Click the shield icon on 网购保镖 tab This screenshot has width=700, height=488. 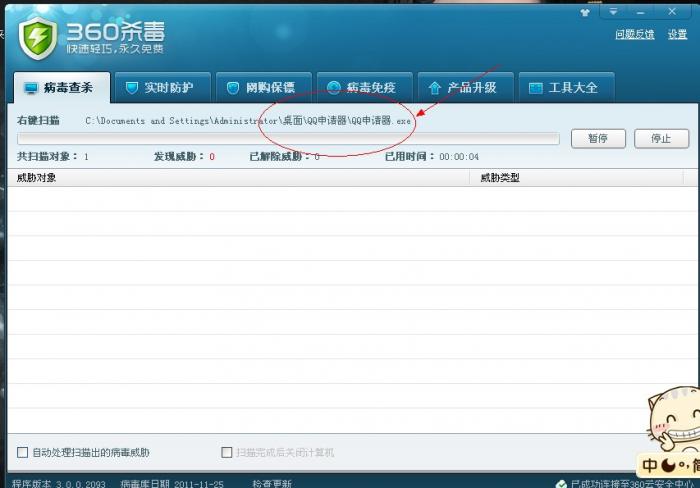tap(233, 88)
